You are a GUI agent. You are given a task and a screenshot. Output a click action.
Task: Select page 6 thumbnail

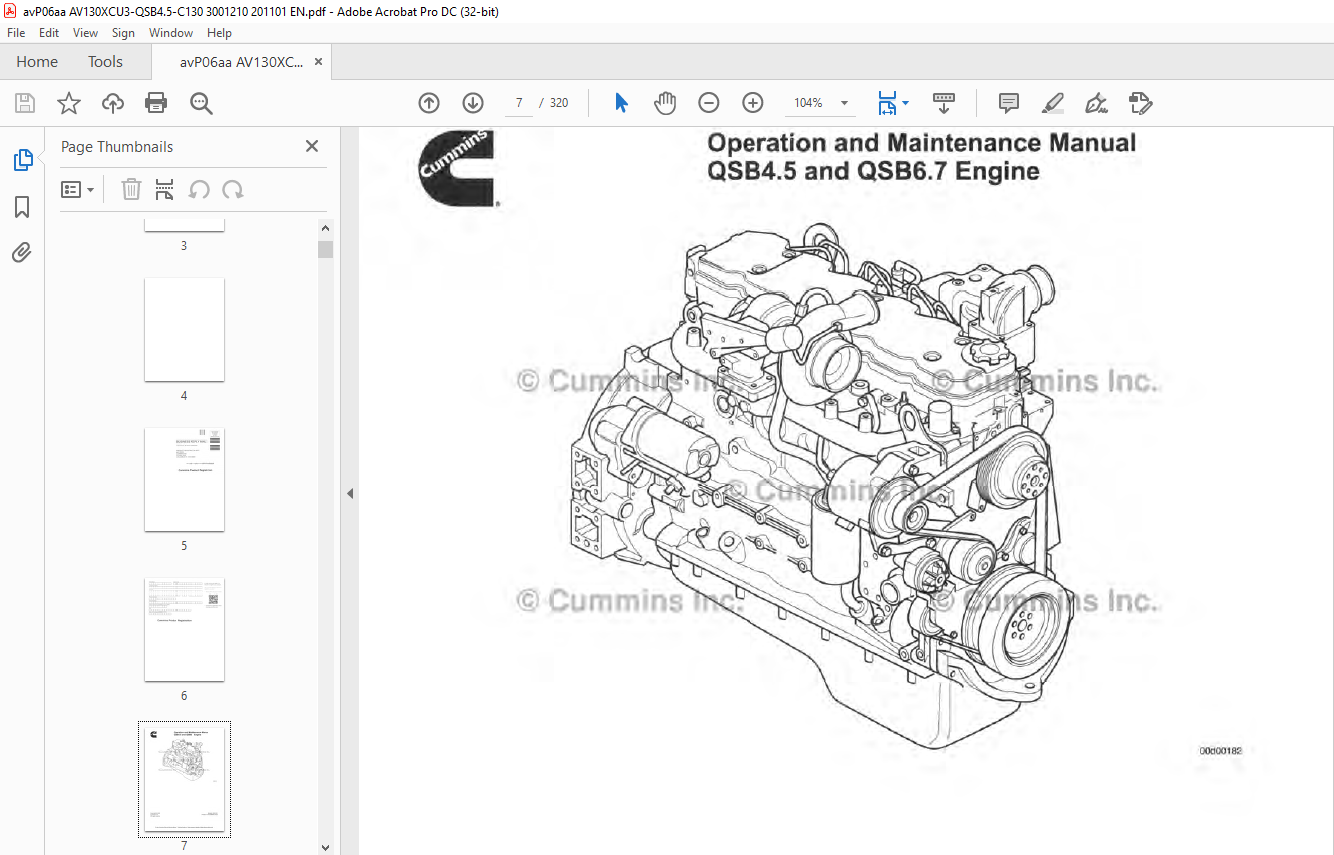click(x=184, y=630)
